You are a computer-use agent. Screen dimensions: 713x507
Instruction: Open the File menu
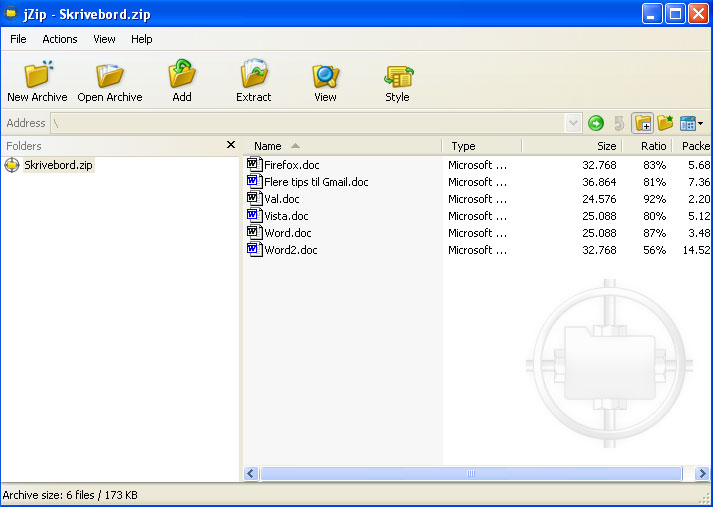18,39
